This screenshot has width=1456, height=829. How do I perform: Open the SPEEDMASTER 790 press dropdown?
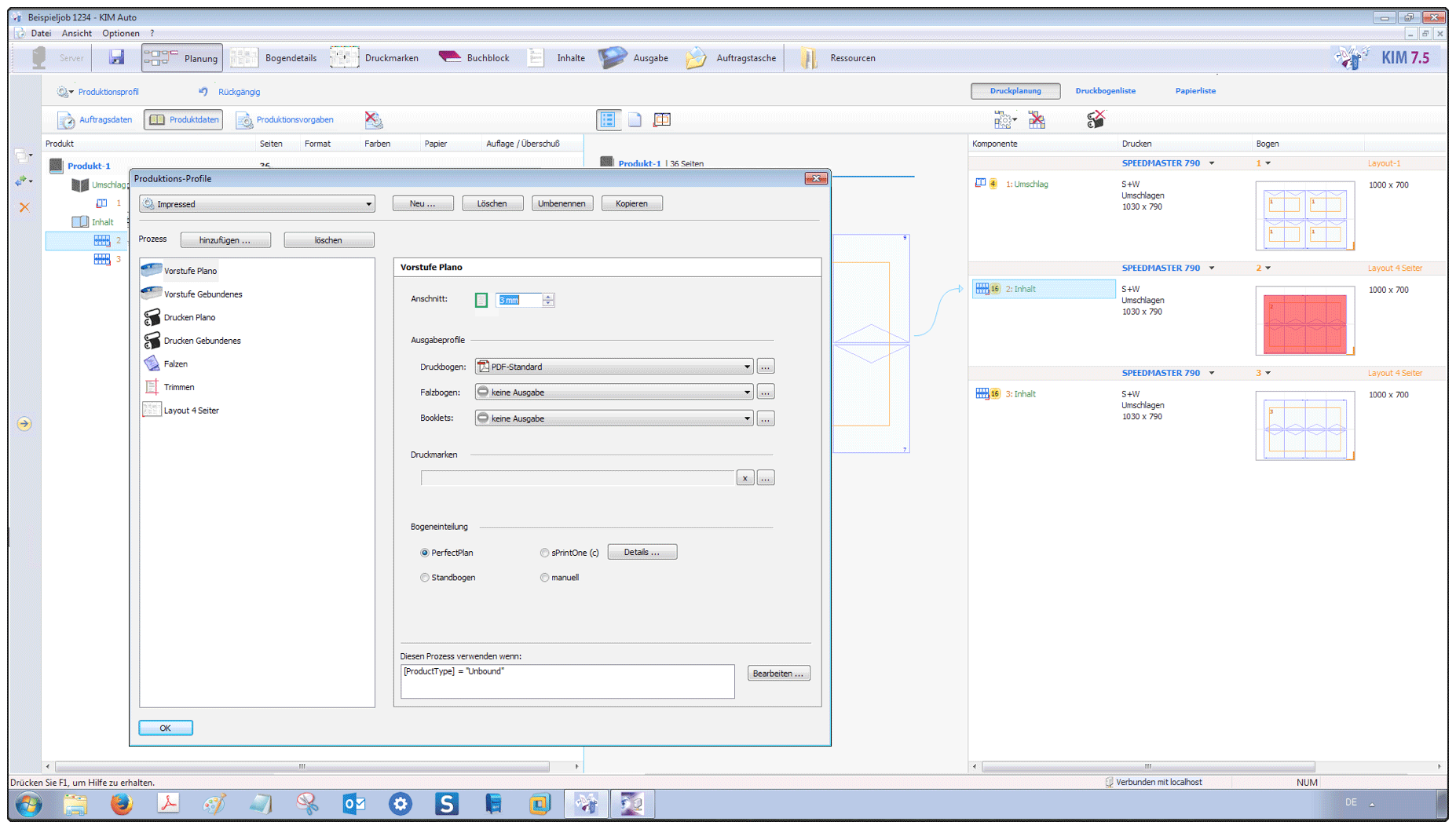pyautogui.click(x=1212, y=163)
